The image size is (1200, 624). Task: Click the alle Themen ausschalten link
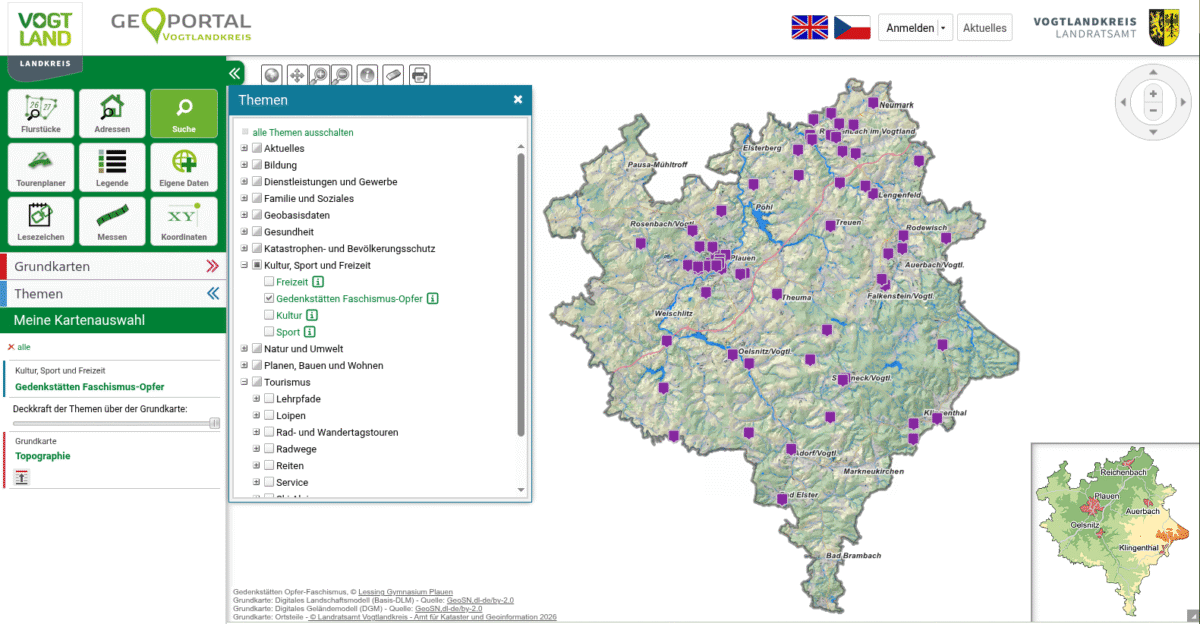pos(302,132)
